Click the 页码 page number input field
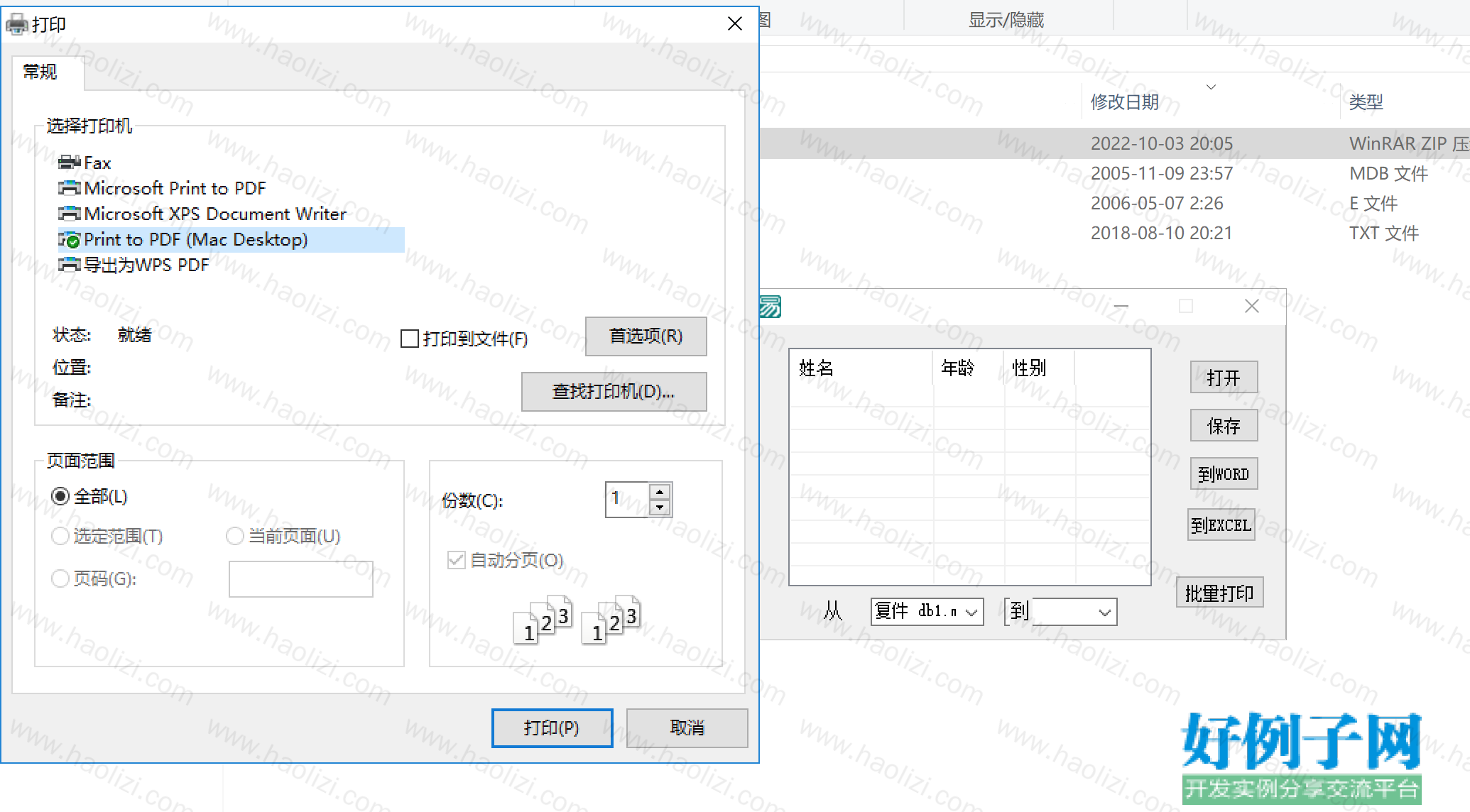This screenshot has height=812, width=1470. [x=300, y=578]
